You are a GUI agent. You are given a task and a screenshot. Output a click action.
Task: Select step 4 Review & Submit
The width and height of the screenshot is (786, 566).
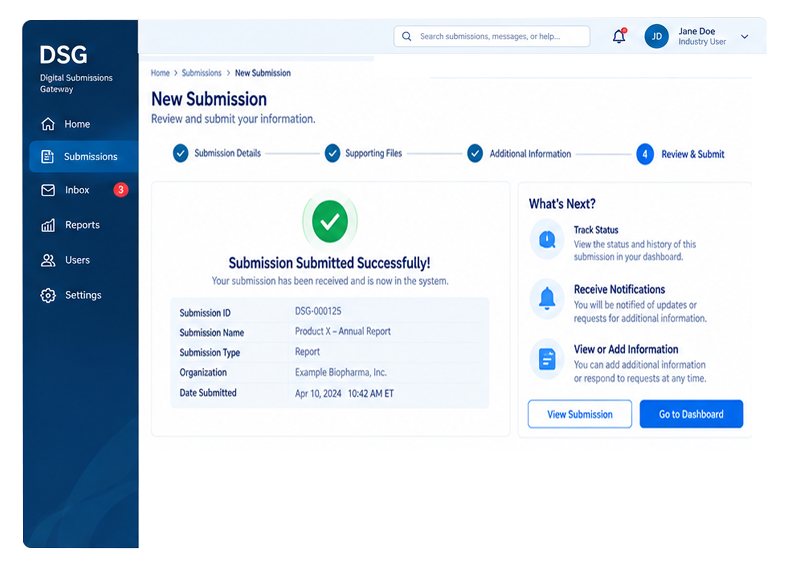point(680,154)
